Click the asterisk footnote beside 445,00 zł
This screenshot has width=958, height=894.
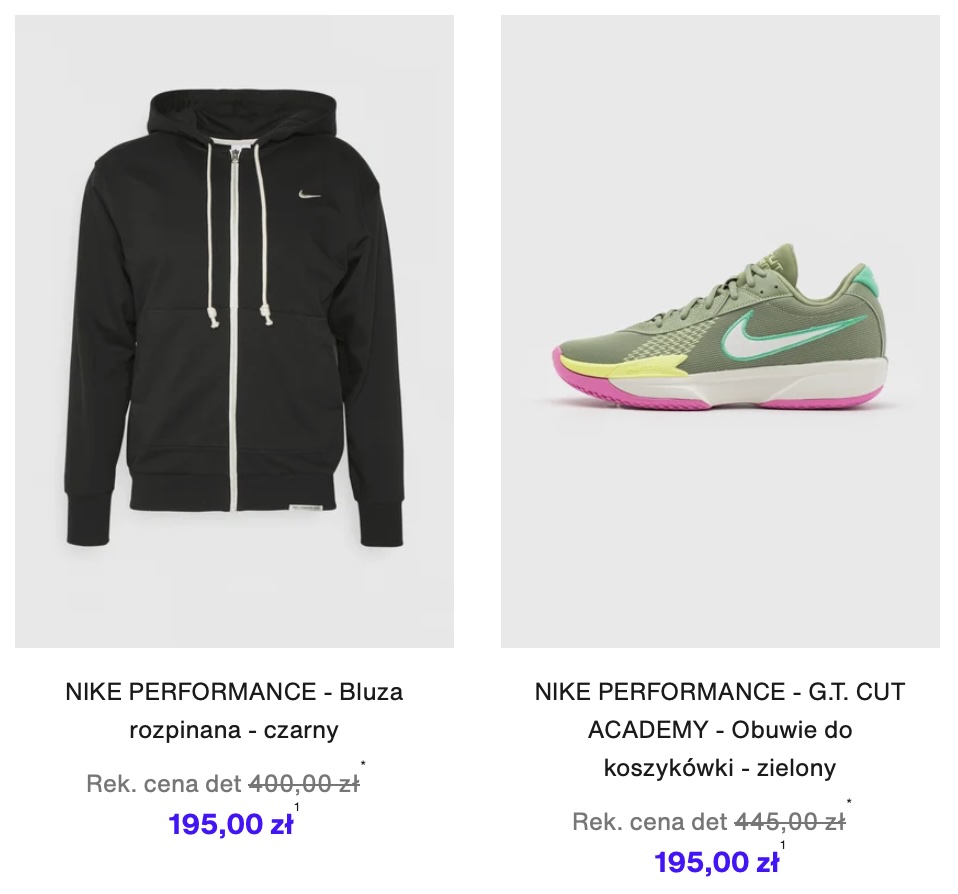click(849, 801)
